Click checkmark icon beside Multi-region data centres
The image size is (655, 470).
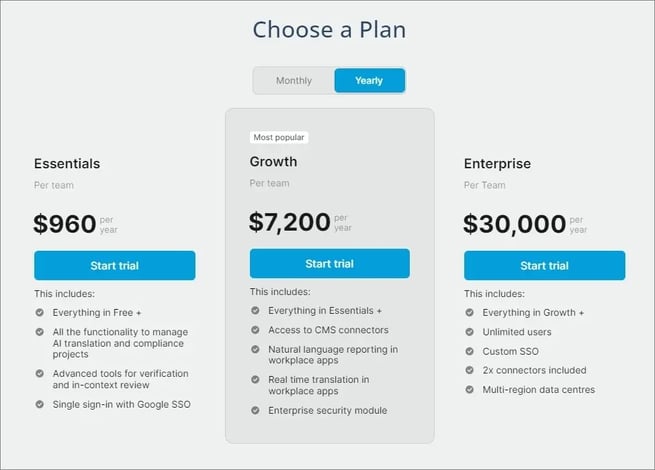tap(470, 389)
